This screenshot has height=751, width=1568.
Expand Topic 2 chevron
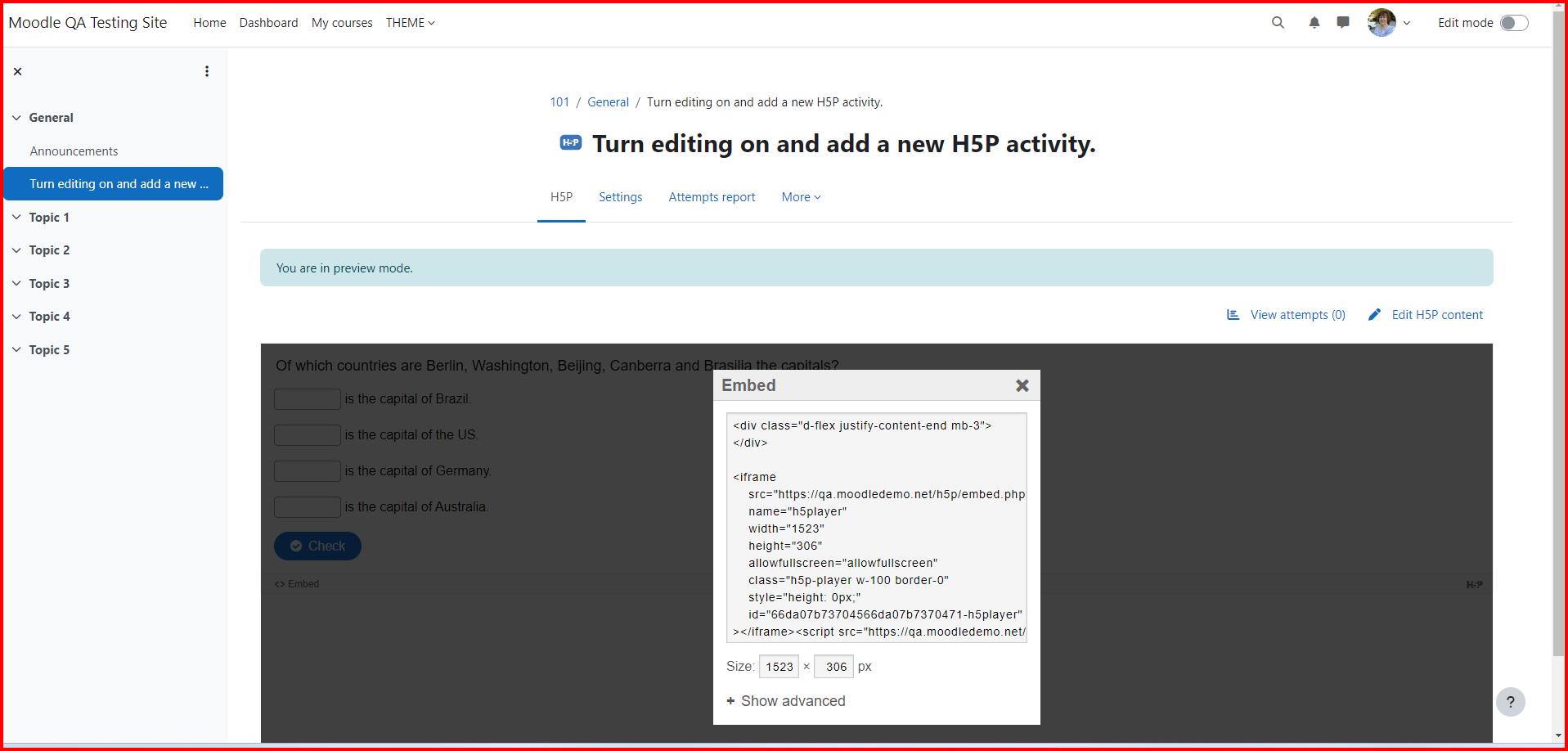(16, 250)
